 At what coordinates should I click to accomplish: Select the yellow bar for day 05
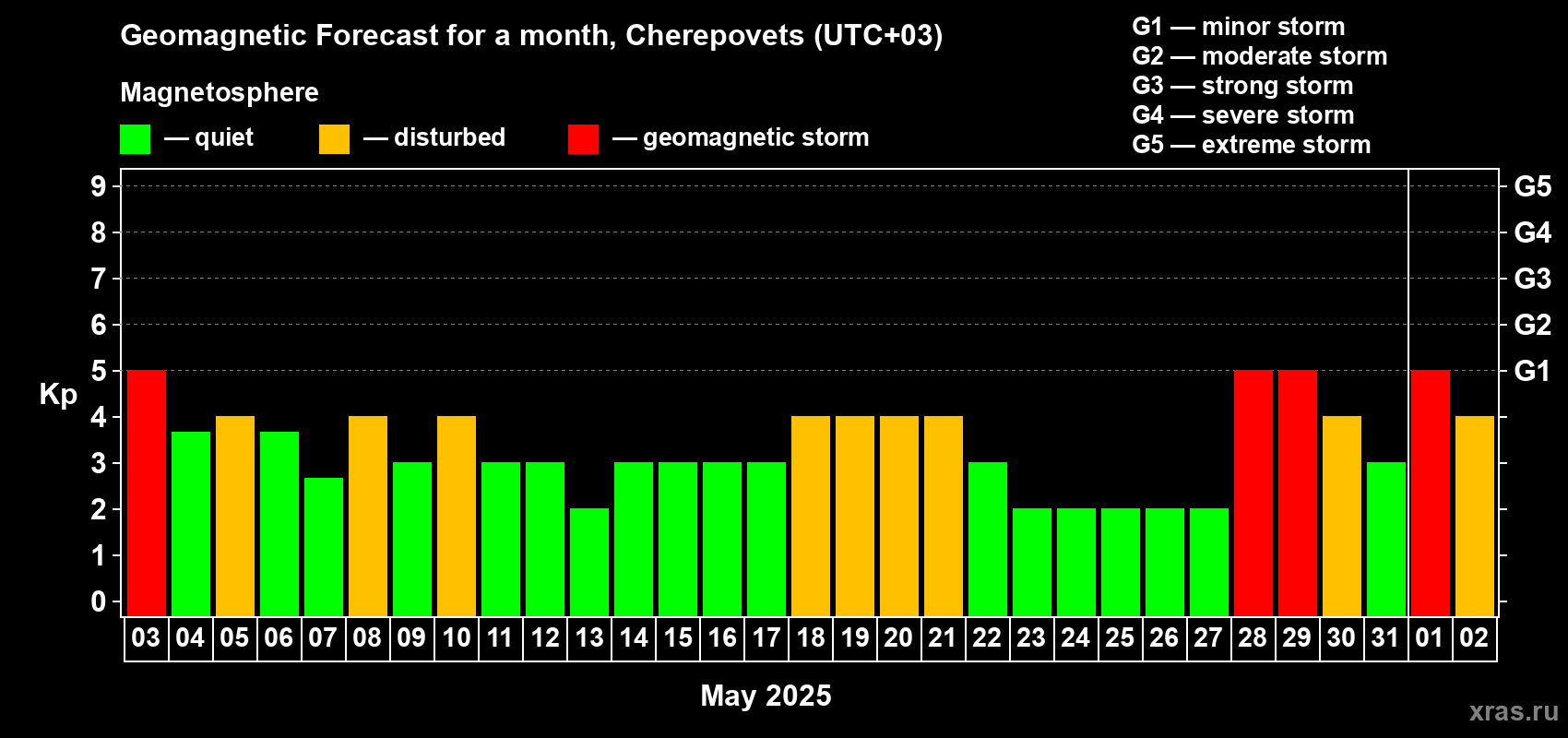pyautogui.click(x=235, y=517)
